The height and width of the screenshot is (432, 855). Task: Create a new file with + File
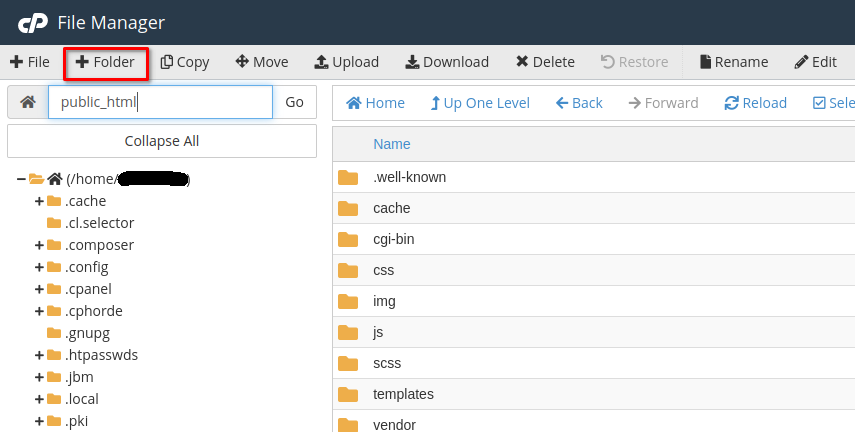[30, 62]
